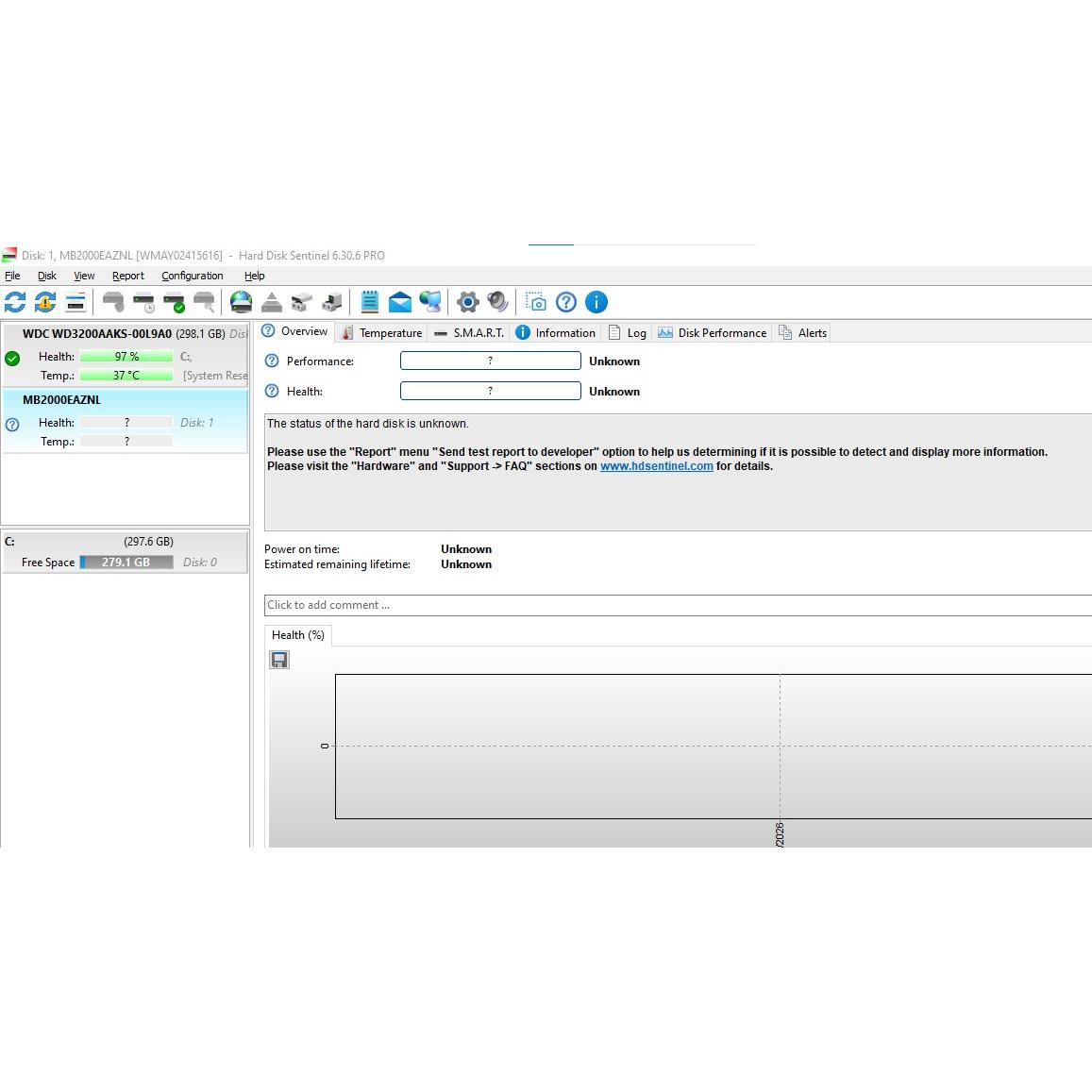Switch to the Temperature tab
The image size is (1092, 1092).
click(x=381, y=333)
